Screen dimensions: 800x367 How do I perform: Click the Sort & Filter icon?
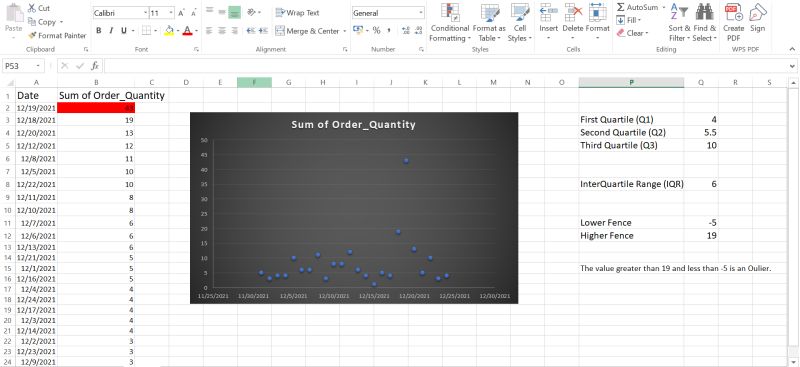pos(679,11)
